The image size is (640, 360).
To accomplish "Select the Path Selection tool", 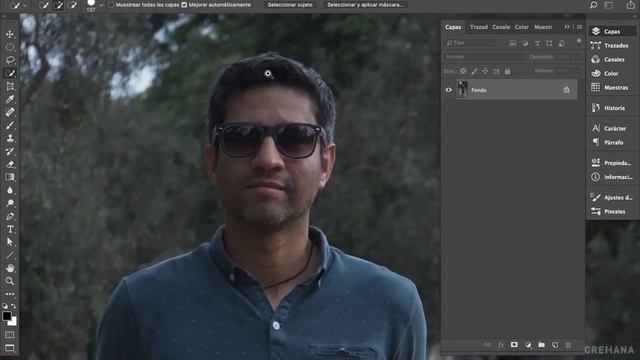I will click(10, 242).
